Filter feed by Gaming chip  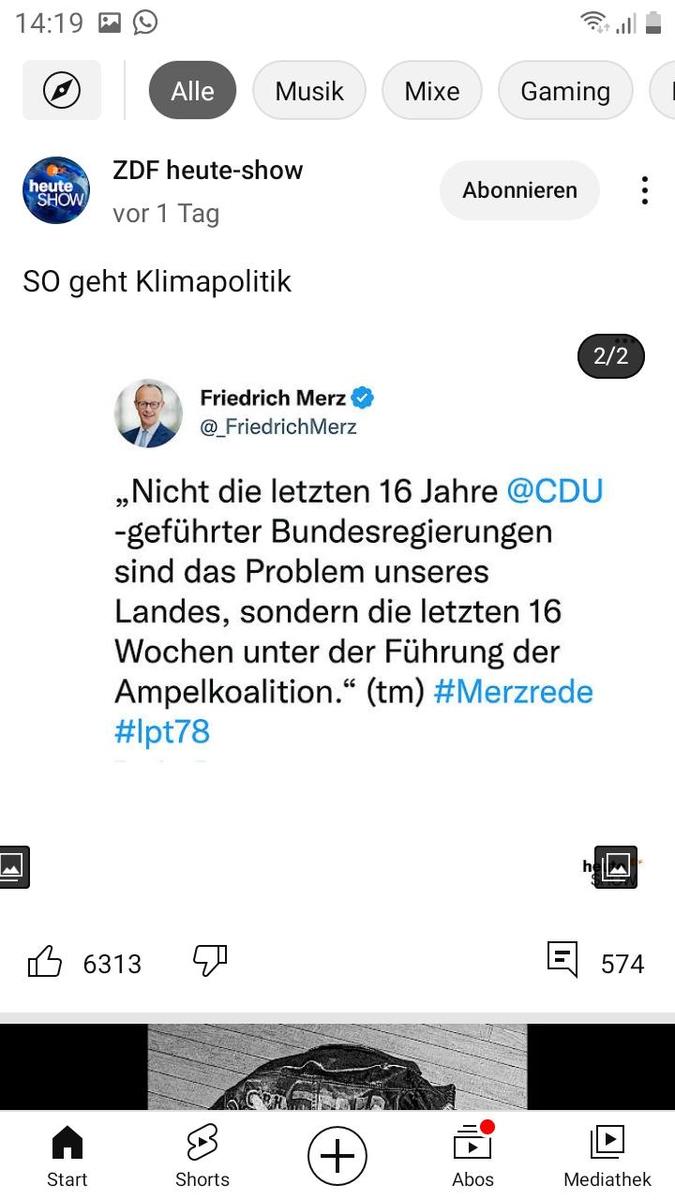pyautogui.click(x=565, y=91)
